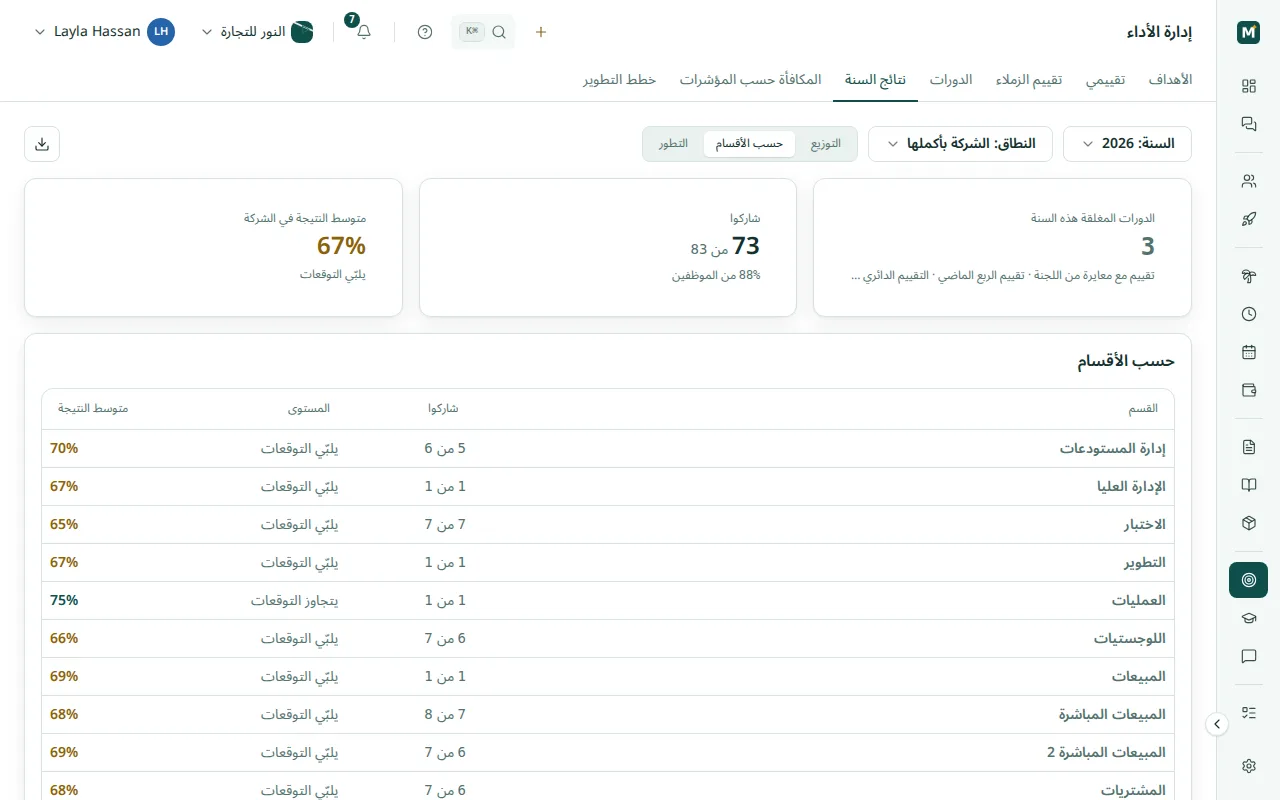Go to the employees people icon

[1248, 181]
